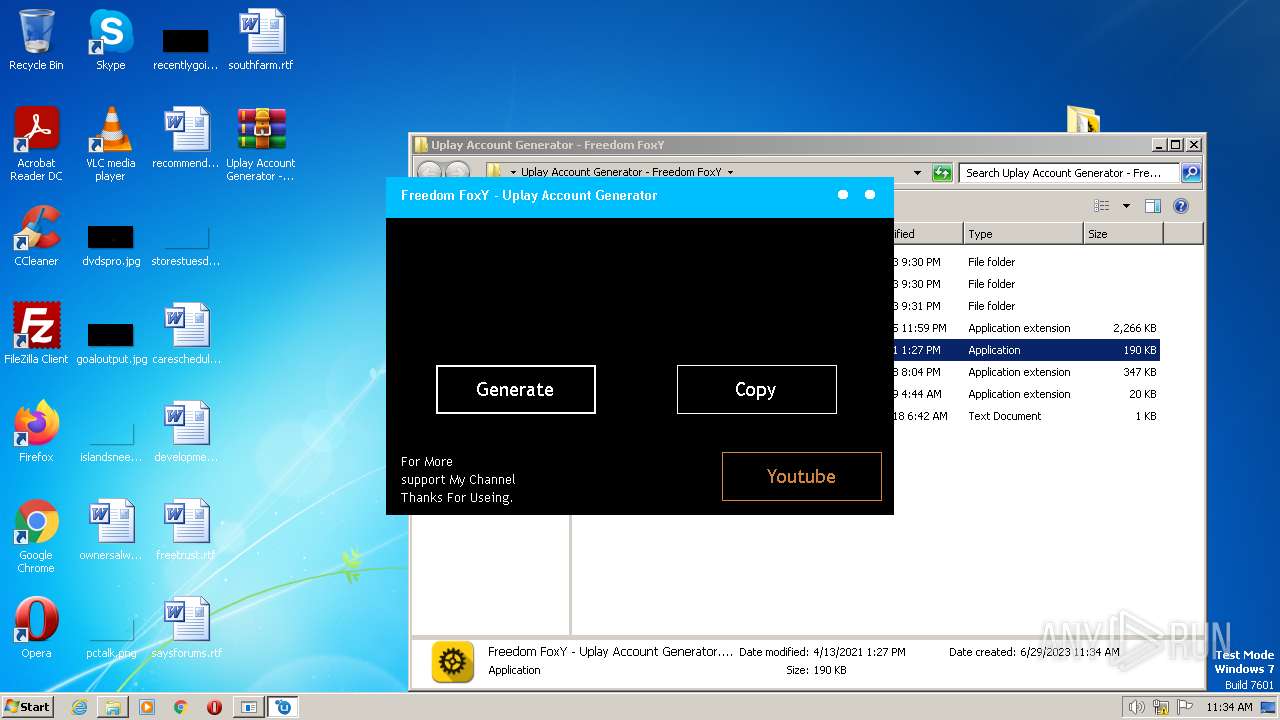Click the search magnifier in Explorer
Viewport: 1280px width, 720px height.
pos(1191,172)
